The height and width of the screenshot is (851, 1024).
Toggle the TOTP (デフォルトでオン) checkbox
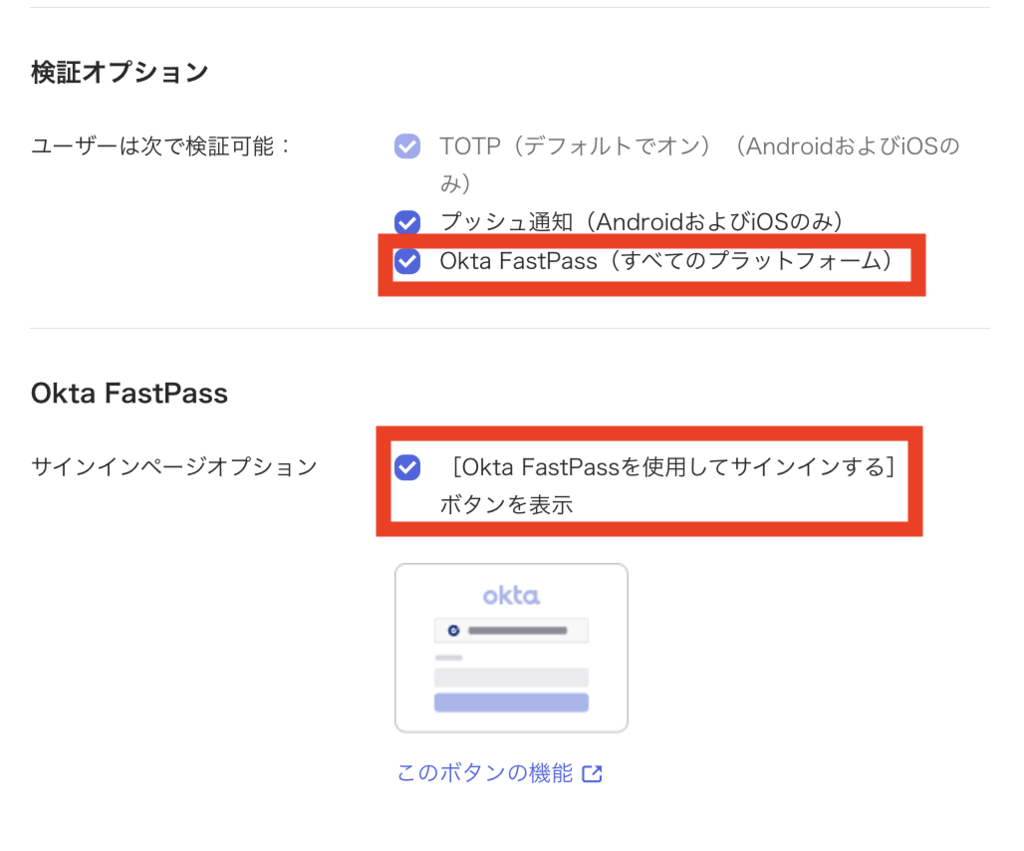point(407,146)
